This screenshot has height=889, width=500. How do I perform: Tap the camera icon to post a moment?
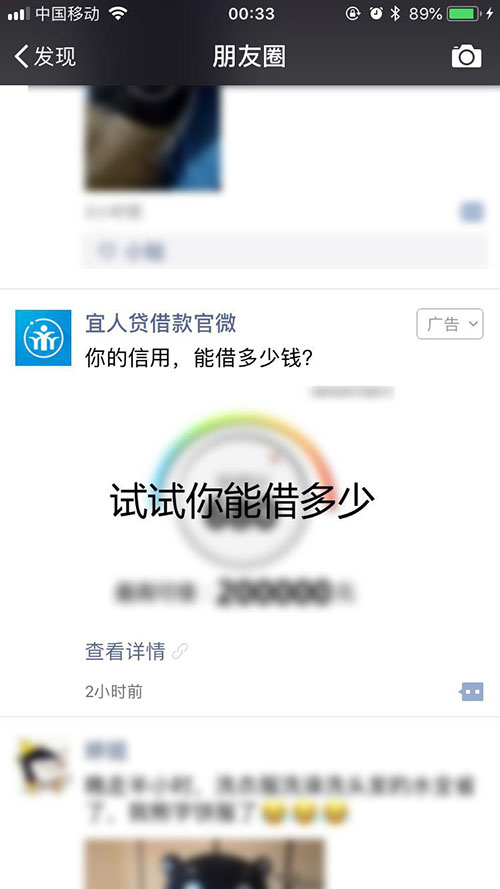[467, 56]
